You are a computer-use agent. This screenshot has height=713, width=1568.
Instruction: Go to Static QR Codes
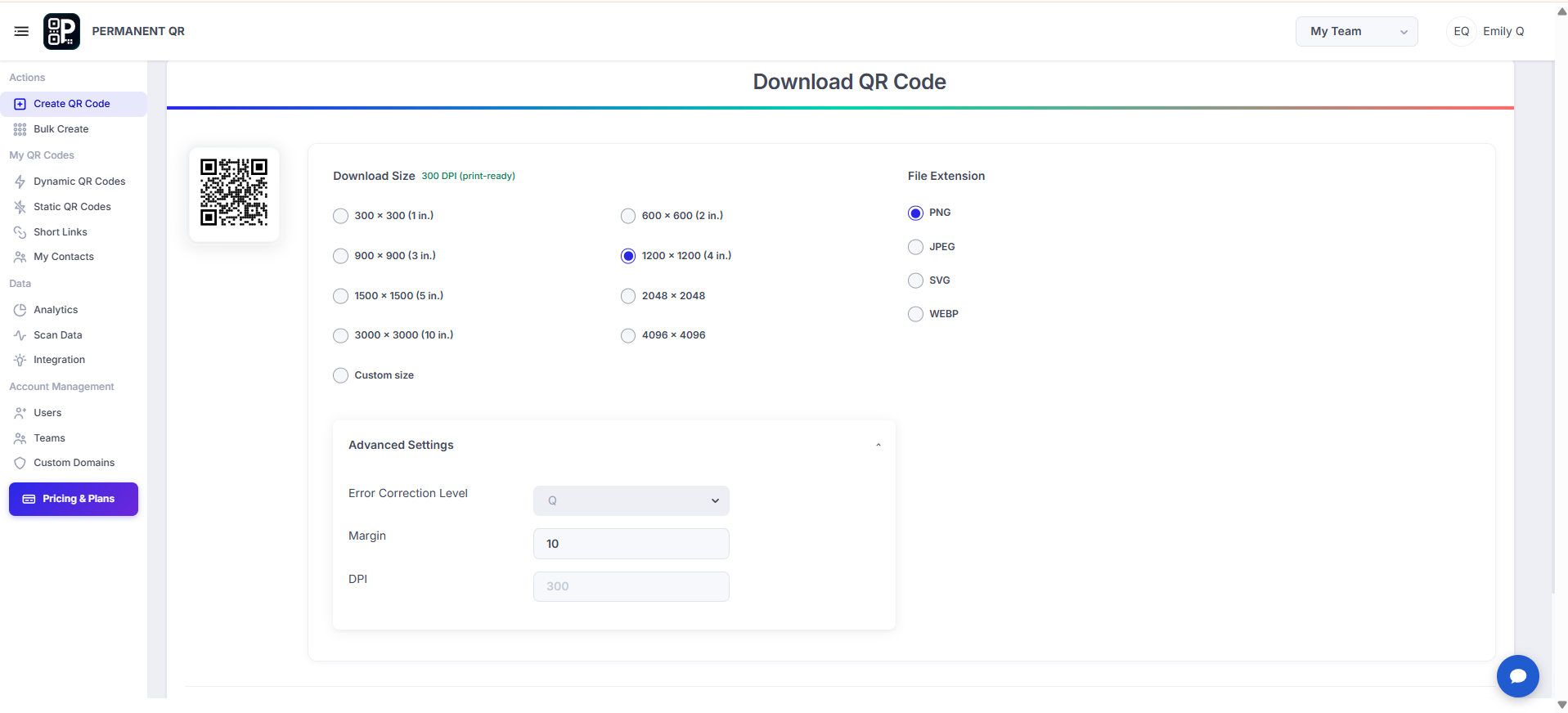coord(72,207)
